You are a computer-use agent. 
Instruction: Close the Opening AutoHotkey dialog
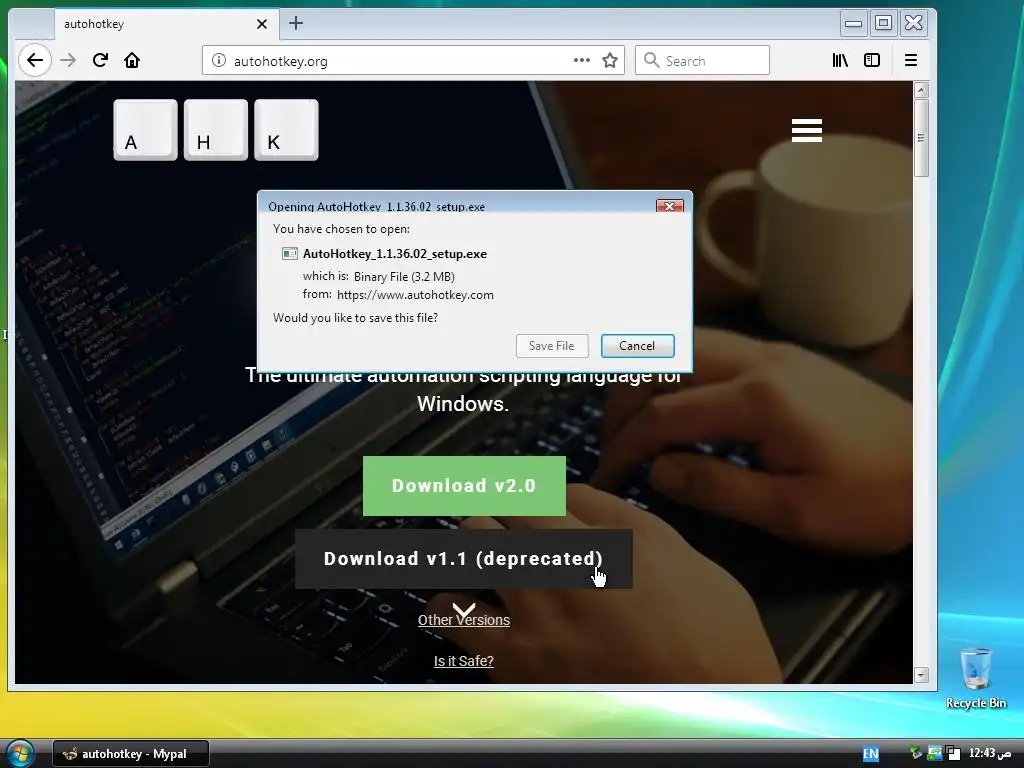click(x=669, y=206)
